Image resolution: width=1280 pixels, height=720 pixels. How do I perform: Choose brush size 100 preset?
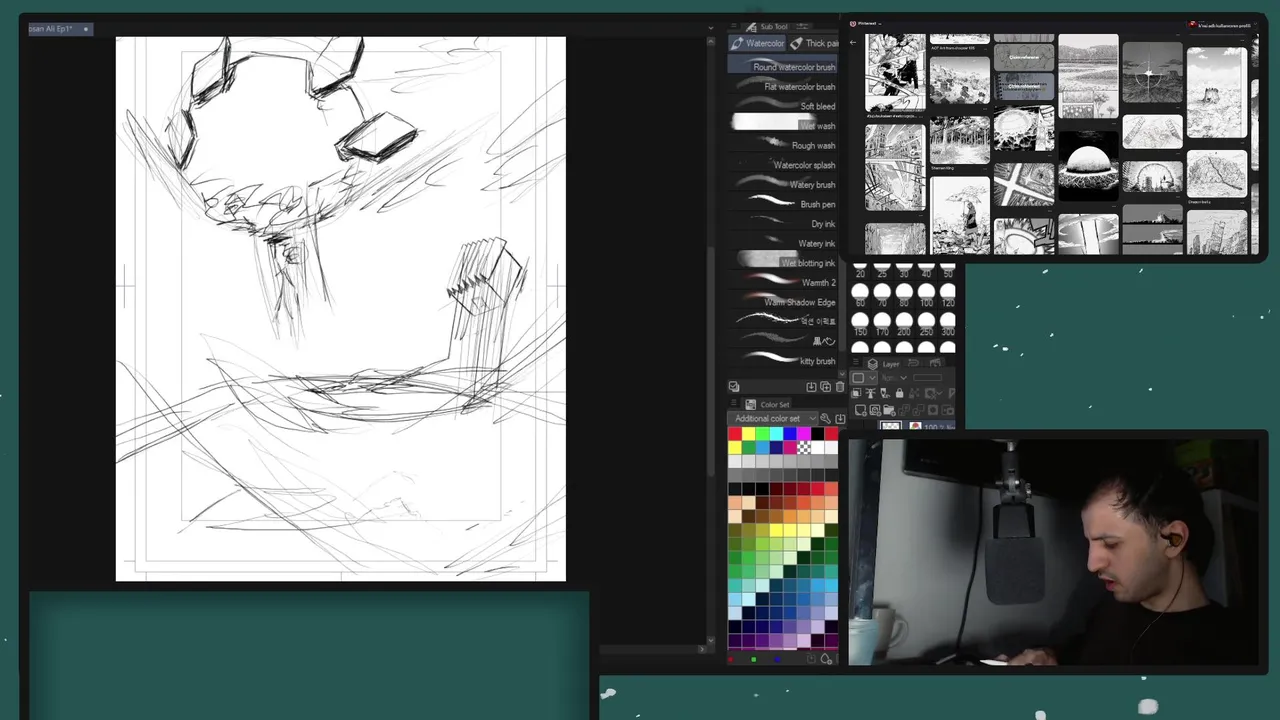pyautogui.click(x=926, y=292)
